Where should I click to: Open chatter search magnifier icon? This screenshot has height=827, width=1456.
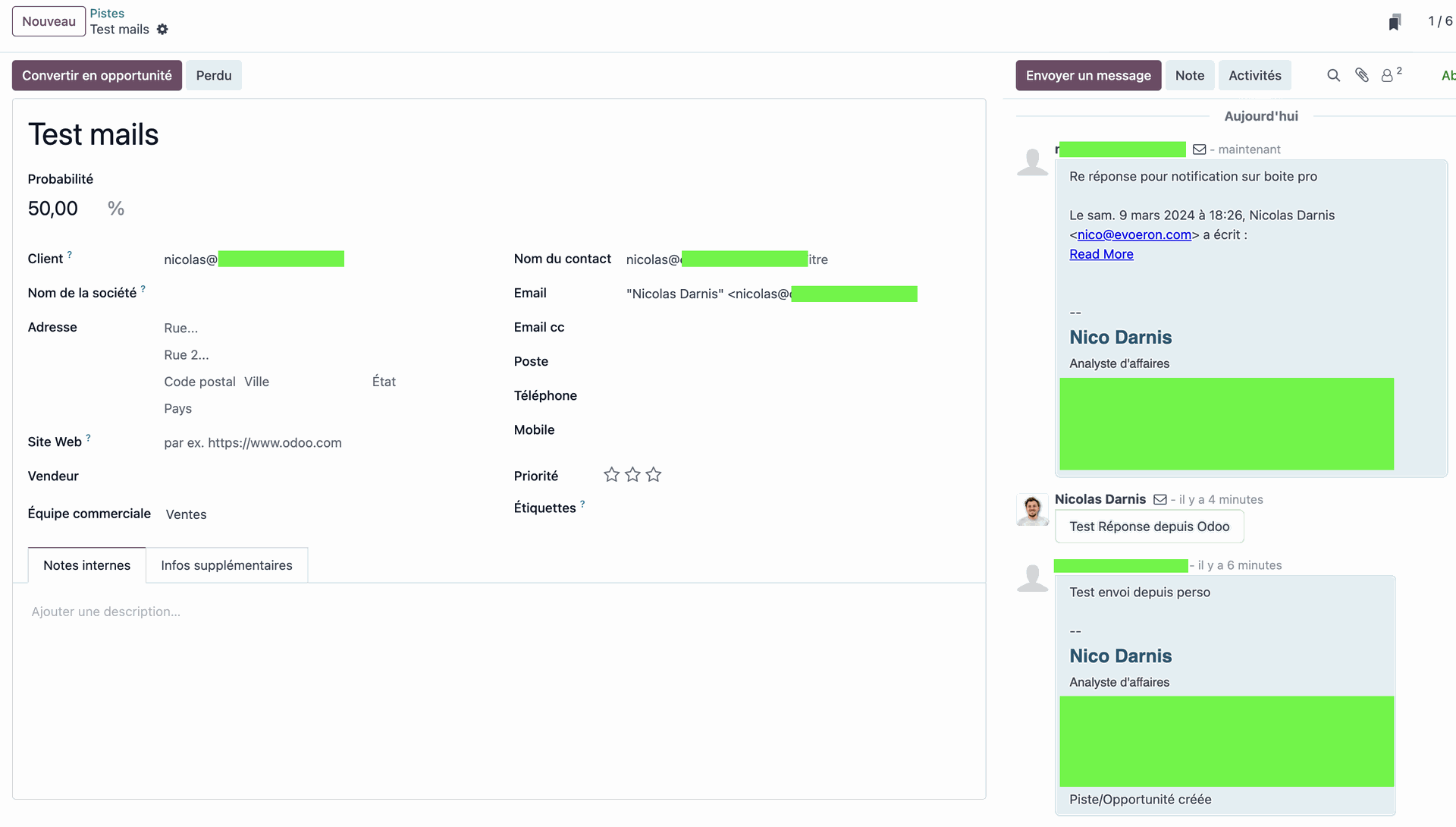[x=1333, y=75]
